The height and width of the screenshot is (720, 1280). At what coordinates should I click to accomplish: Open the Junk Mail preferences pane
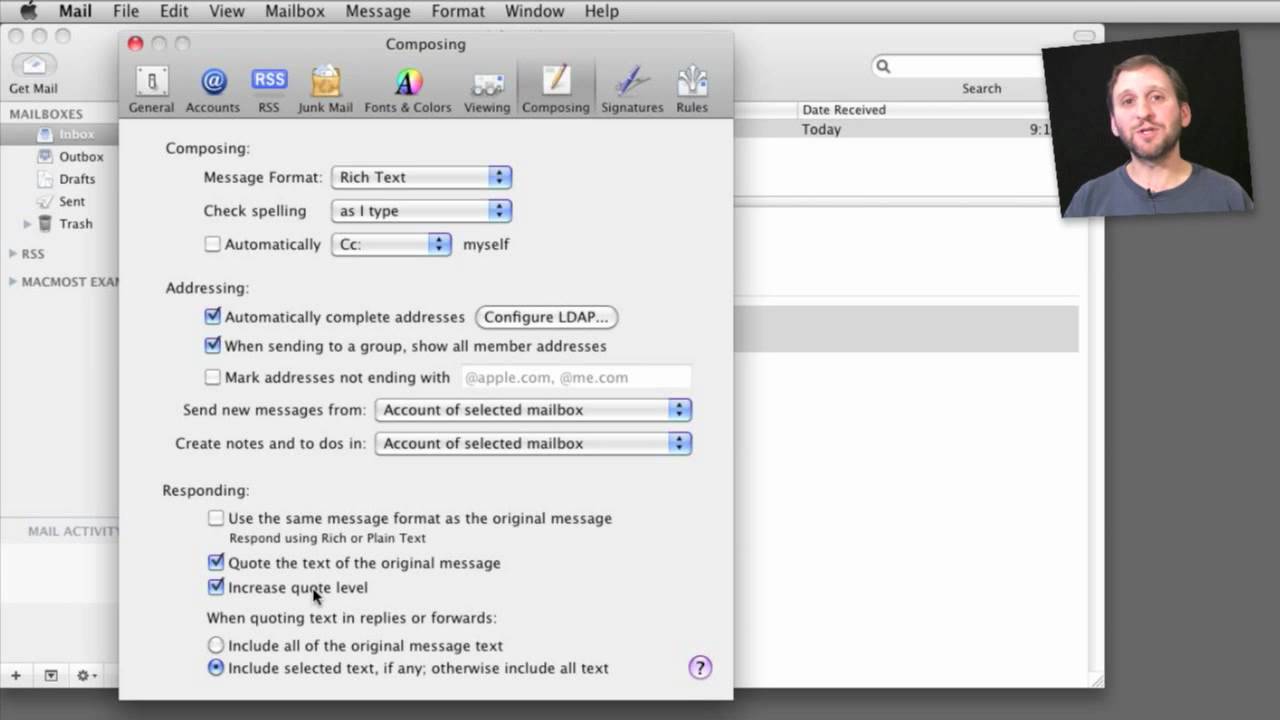[325, 89]
